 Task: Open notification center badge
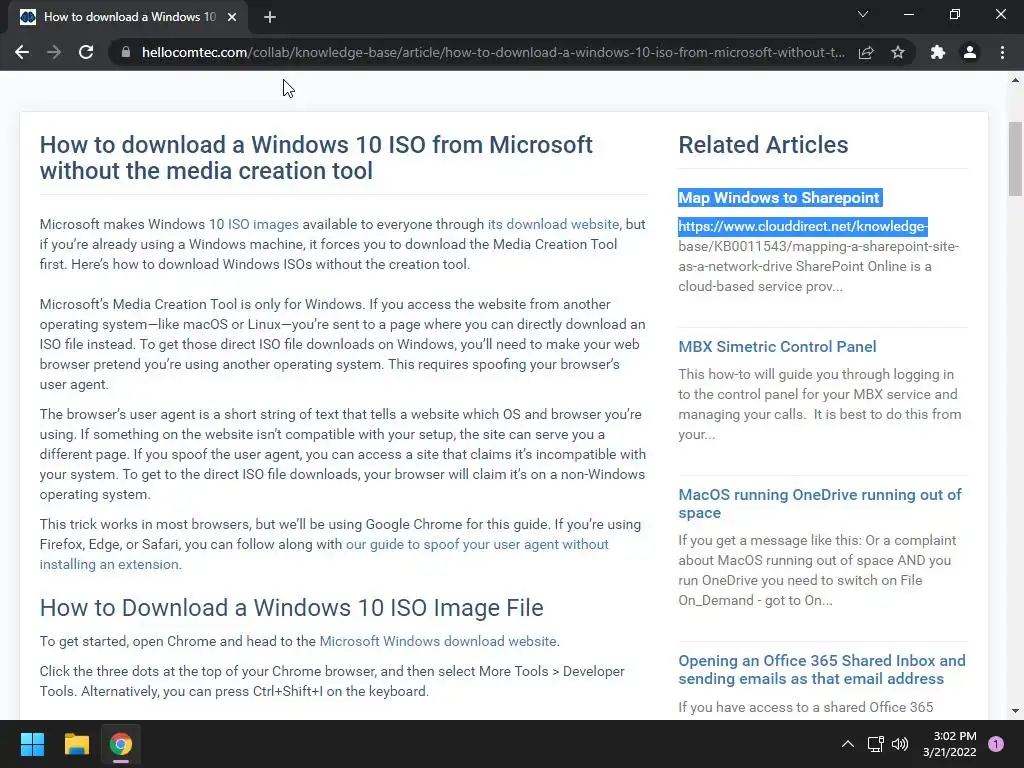tap(996, 744)
